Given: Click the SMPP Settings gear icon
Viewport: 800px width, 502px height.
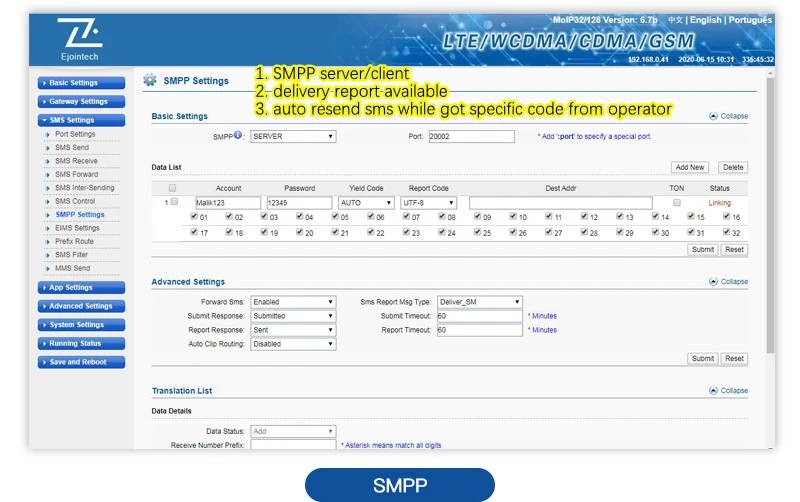Looking at the screenshot, I should pos(150,80).
